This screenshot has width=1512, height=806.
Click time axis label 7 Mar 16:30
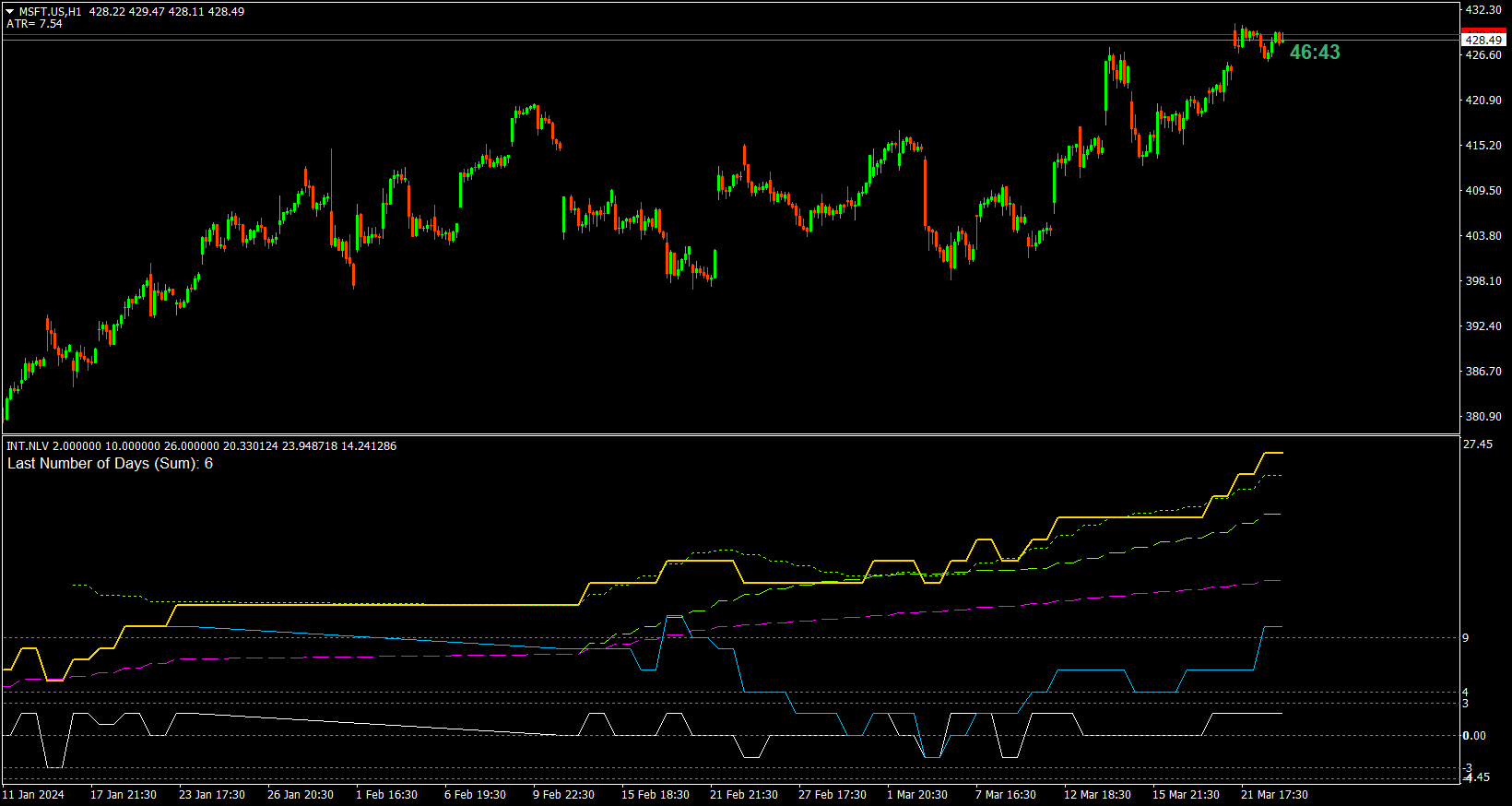[x=1006, y=795]
